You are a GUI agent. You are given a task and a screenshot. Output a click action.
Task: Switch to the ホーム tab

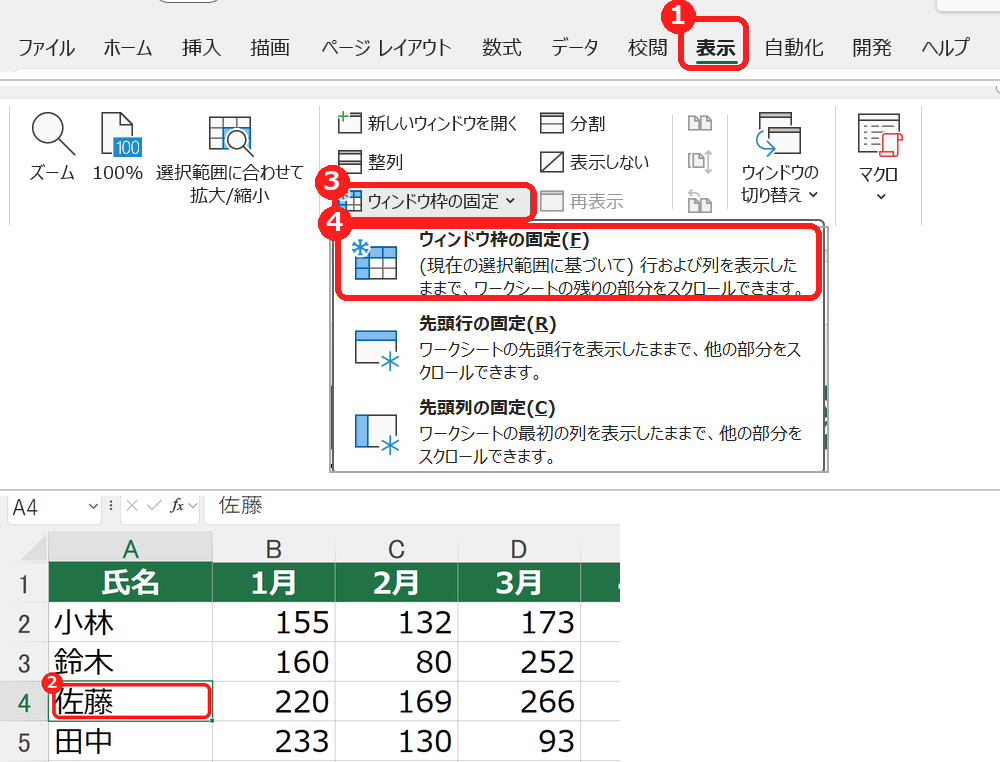click(x=128, y=48)
